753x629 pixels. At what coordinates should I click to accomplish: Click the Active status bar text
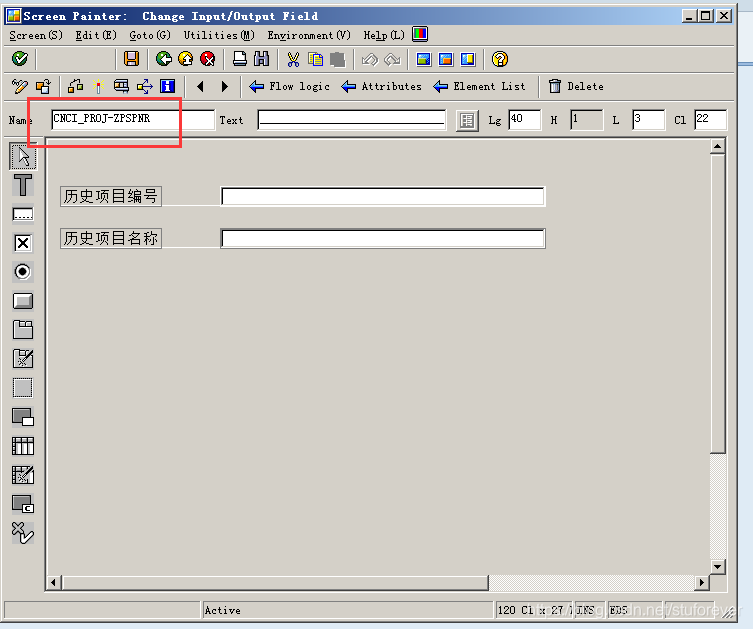(x=223, y=610)
